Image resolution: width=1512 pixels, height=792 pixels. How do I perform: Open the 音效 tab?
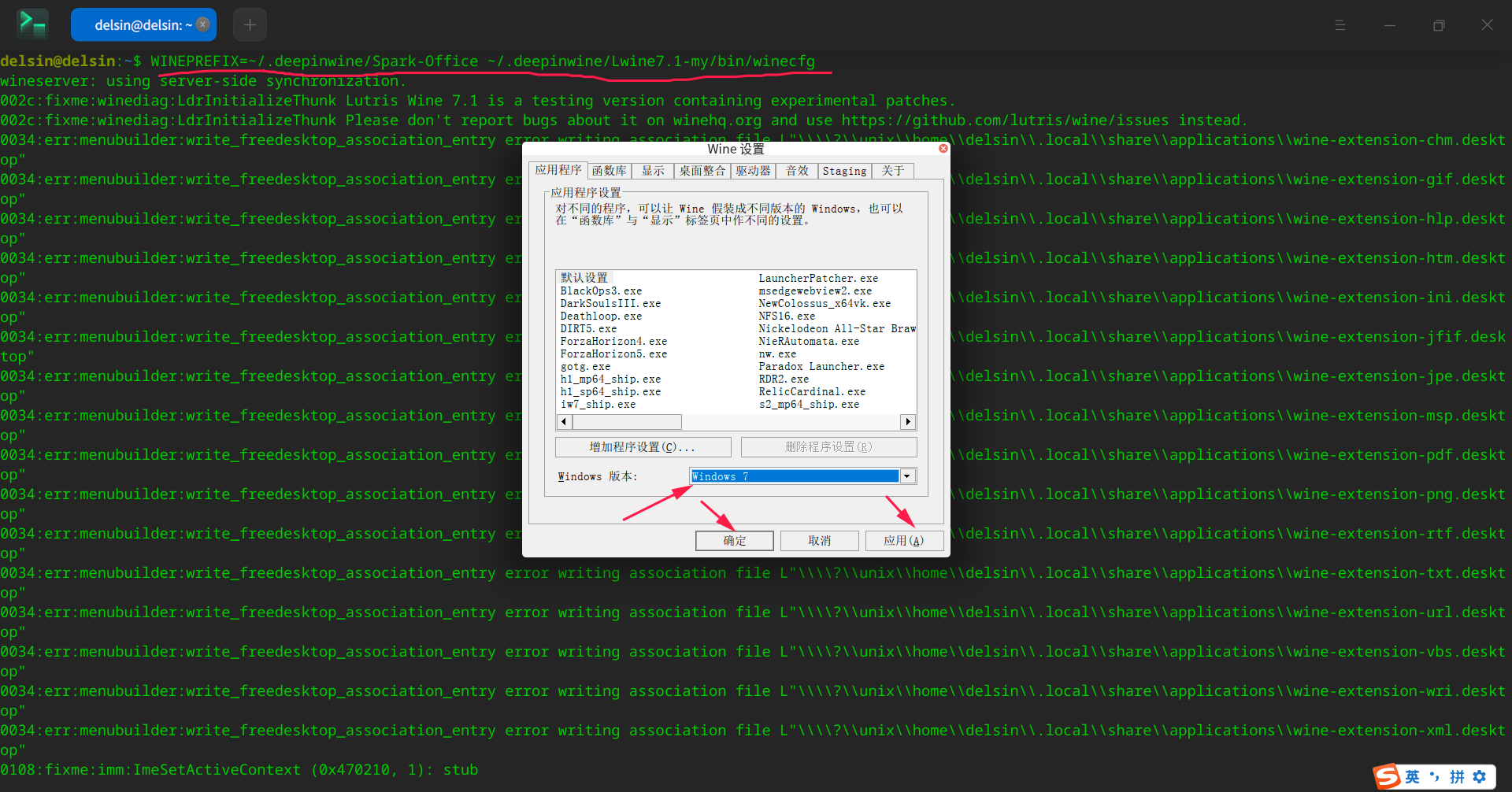pos(798,171)
